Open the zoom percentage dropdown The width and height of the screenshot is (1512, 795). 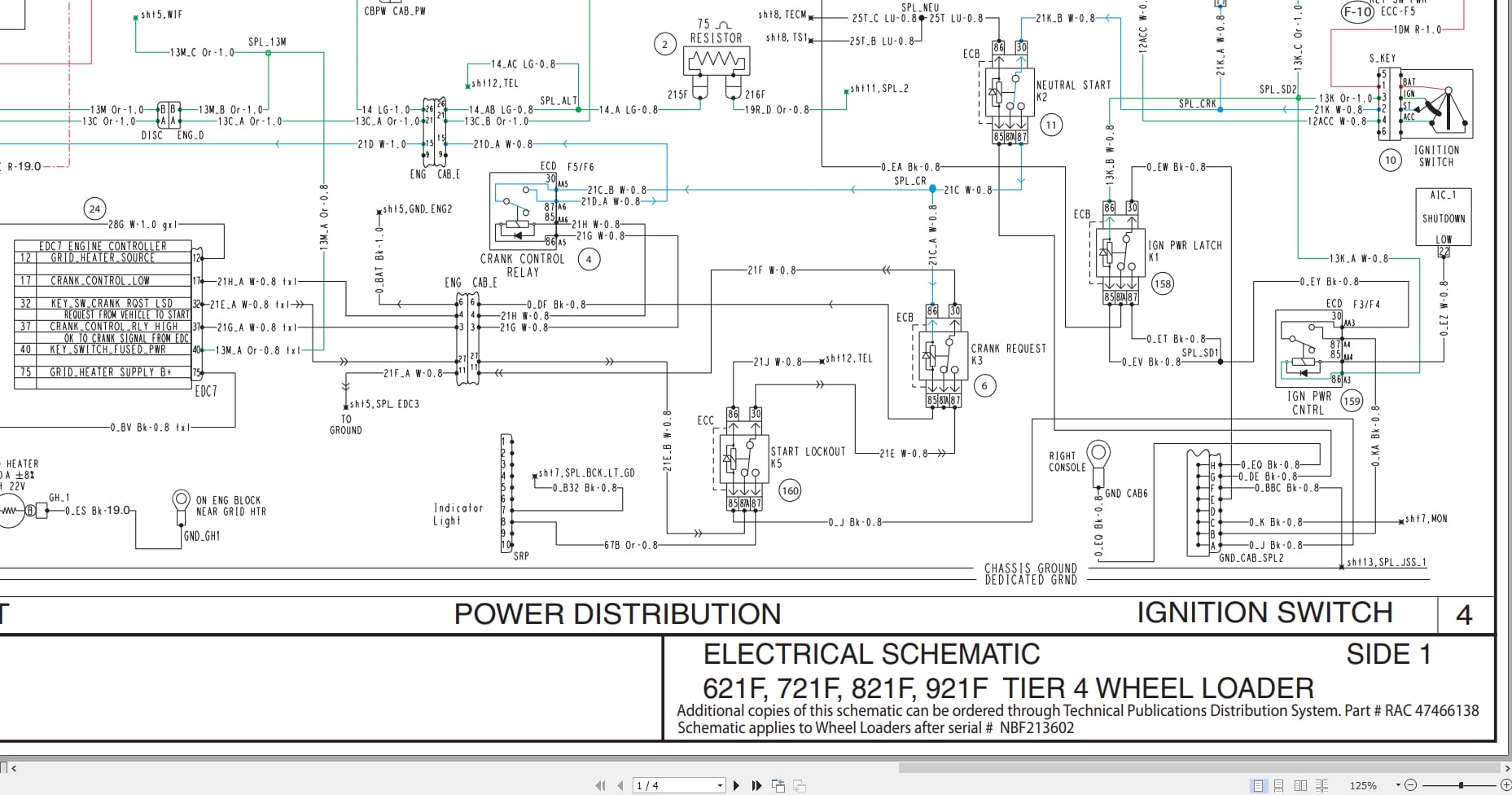pyautogui.click(x=1397, y=784)
